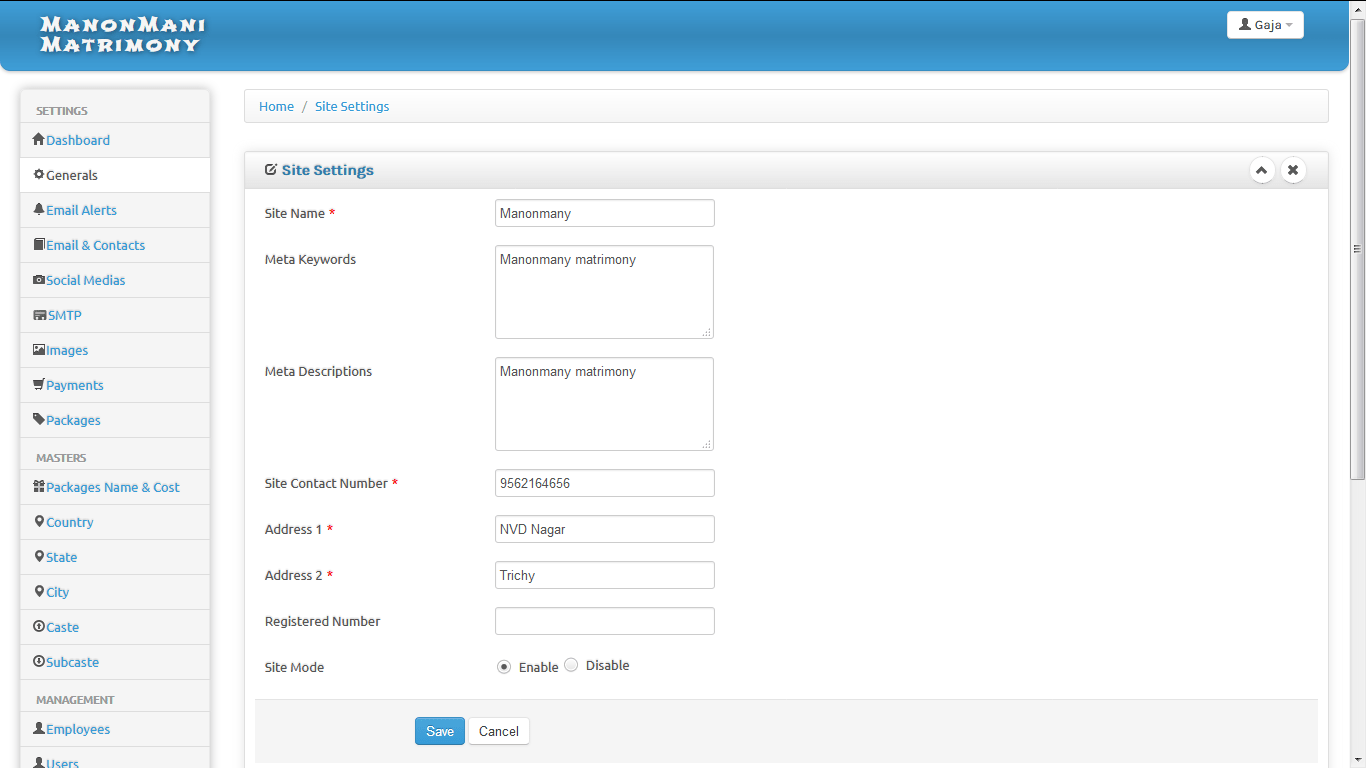Click the Email Alerts bell icon
Screen dimensions: 1366x768
click(x=39, y=210)
